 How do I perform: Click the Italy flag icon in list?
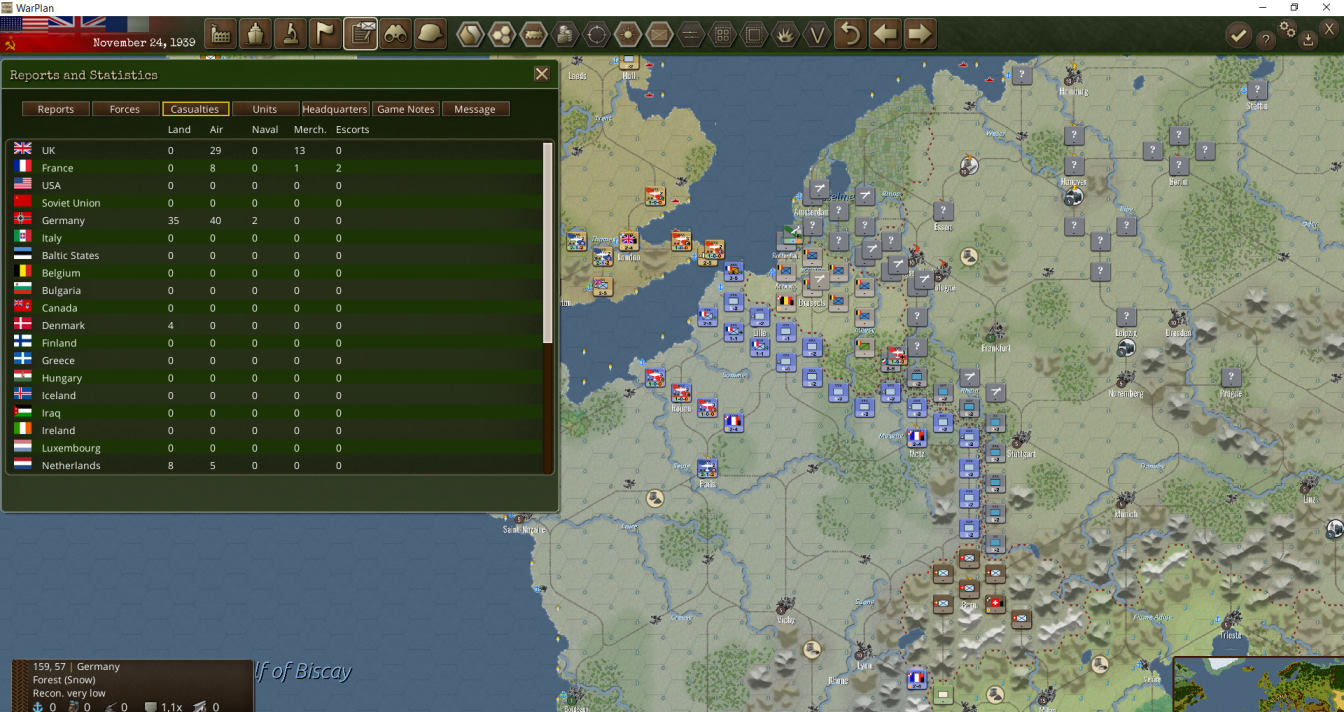[x=23, y=238]
